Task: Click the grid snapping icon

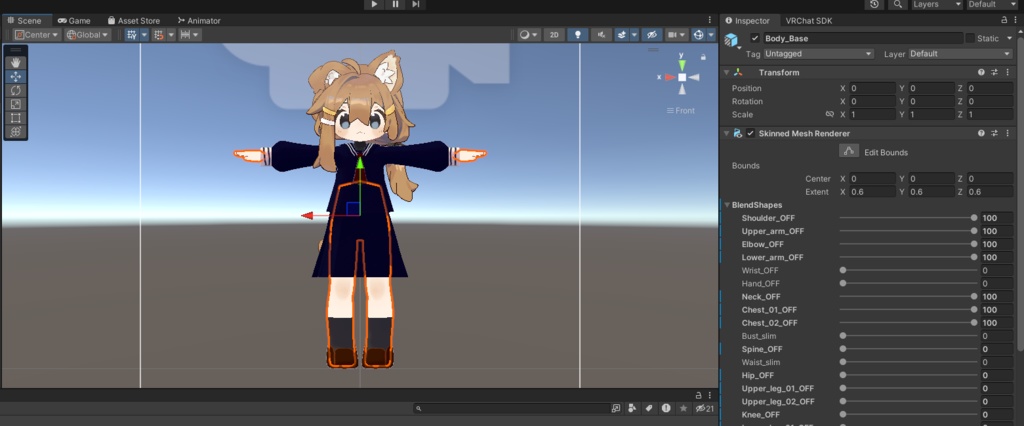Action: point(159,35)
